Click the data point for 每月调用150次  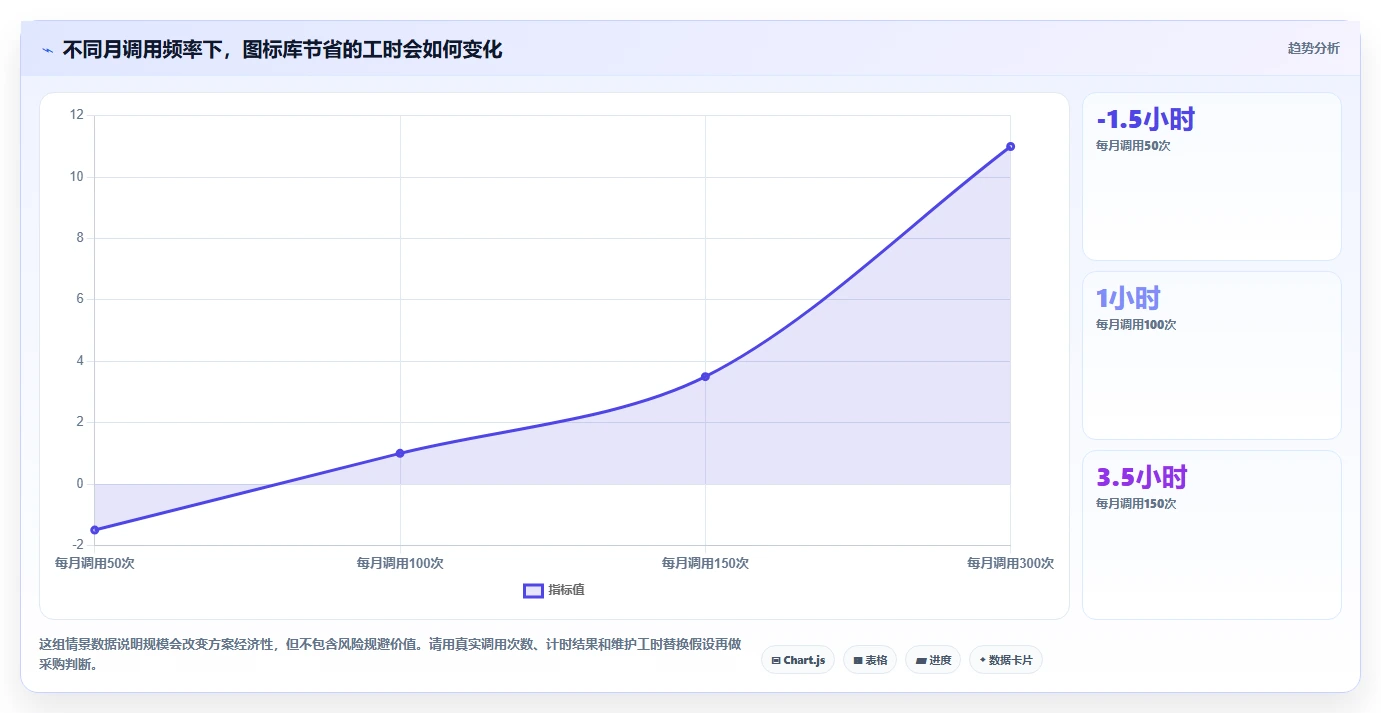pyautogui.click(x=705, y=376)
